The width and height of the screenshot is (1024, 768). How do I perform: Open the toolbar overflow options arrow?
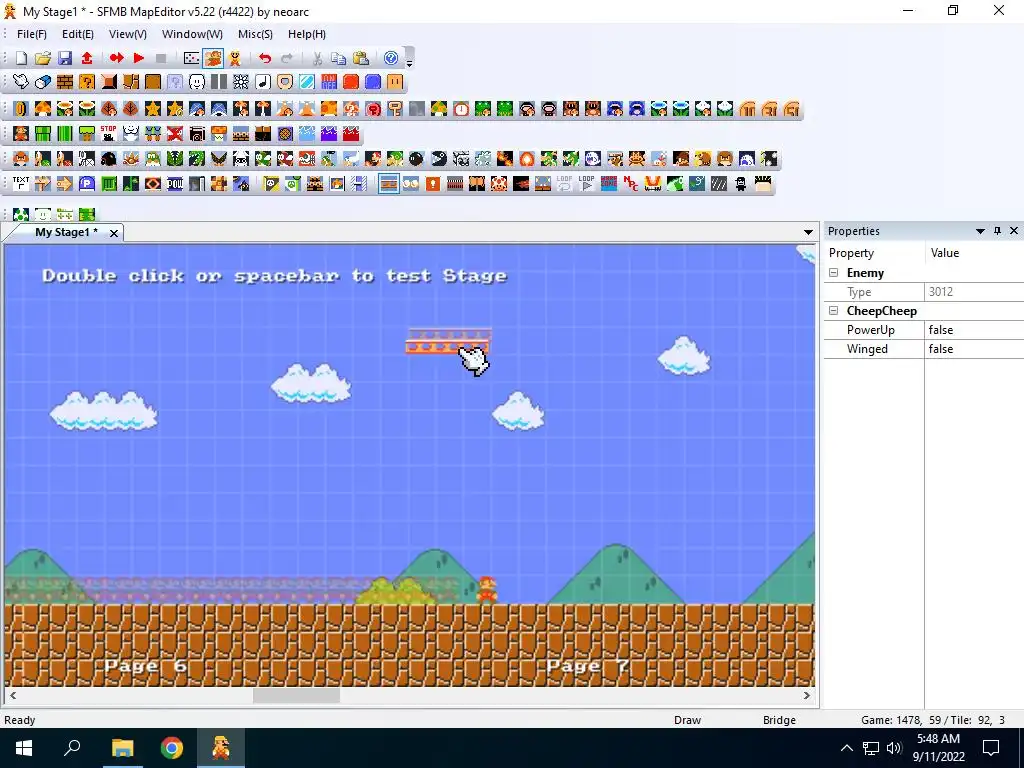(x=409, y=62)
